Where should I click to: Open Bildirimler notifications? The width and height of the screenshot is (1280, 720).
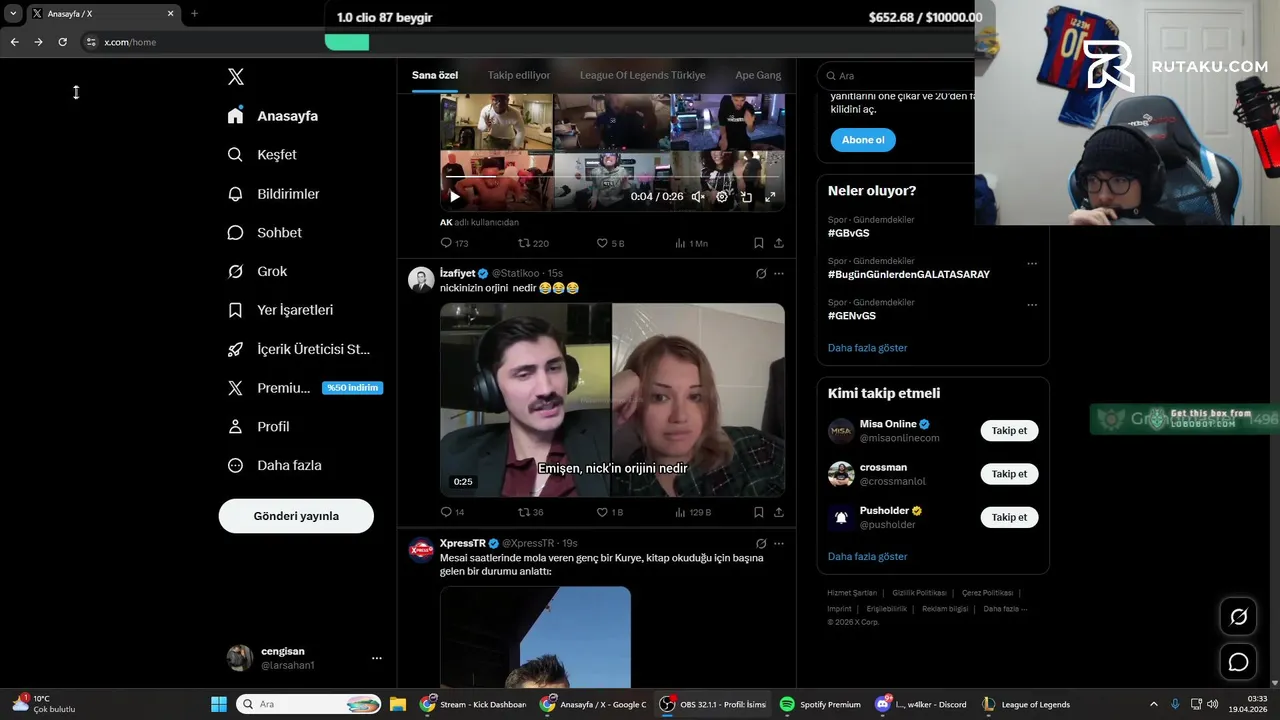(x=274, y=194)
